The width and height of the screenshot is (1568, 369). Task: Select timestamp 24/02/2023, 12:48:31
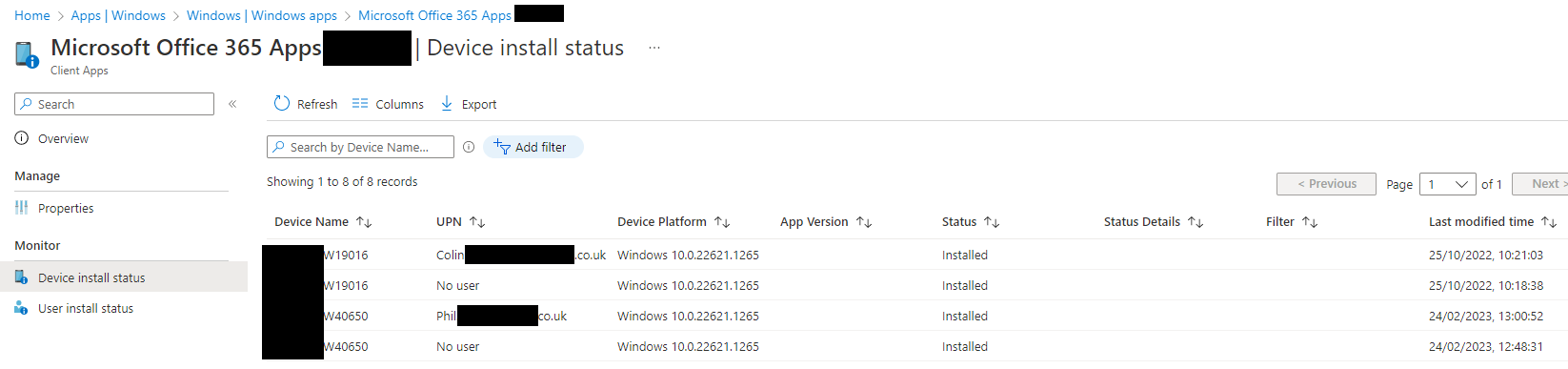coord(1485,346)
